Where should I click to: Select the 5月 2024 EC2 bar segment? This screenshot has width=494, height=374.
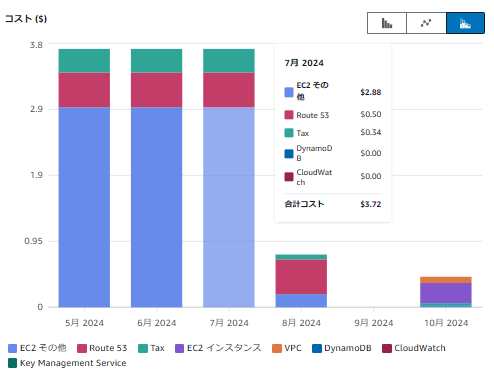point(84,207)
